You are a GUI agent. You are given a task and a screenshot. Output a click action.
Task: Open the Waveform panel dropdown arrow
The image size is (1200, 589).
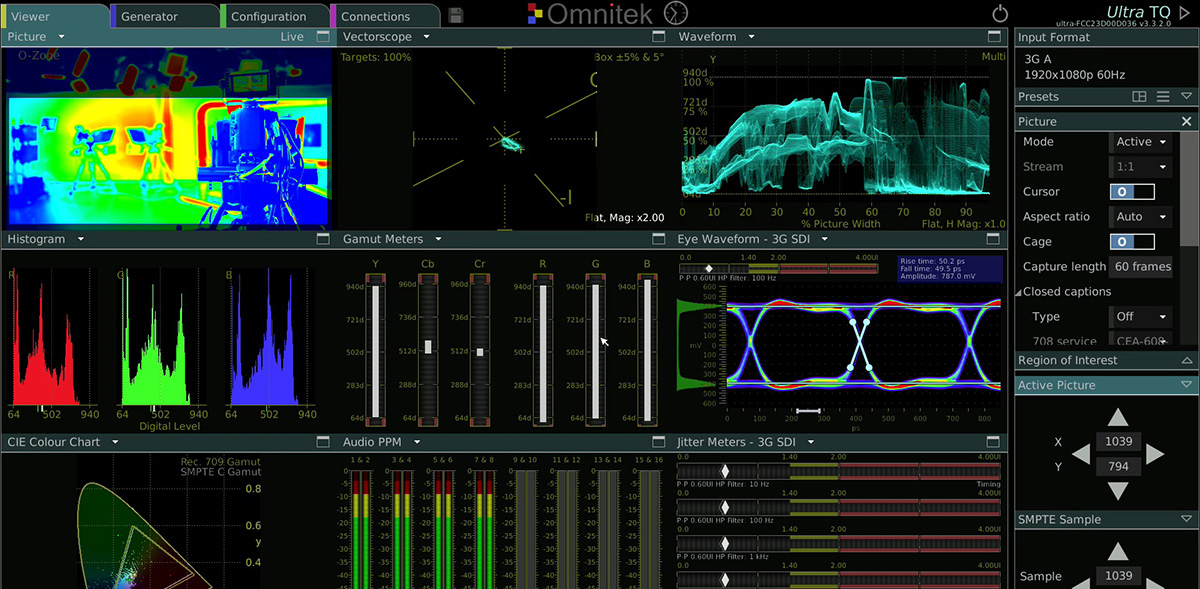click(752, 37)
